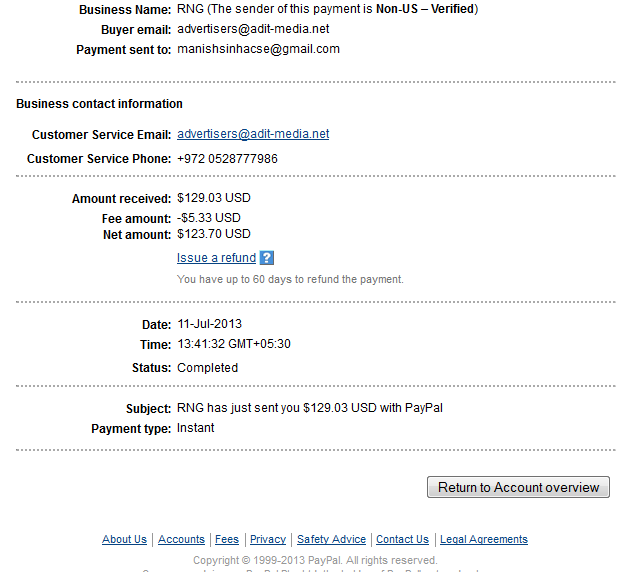Click the Business contact information heading
The image size is (631, 572).
pos(99,104)
